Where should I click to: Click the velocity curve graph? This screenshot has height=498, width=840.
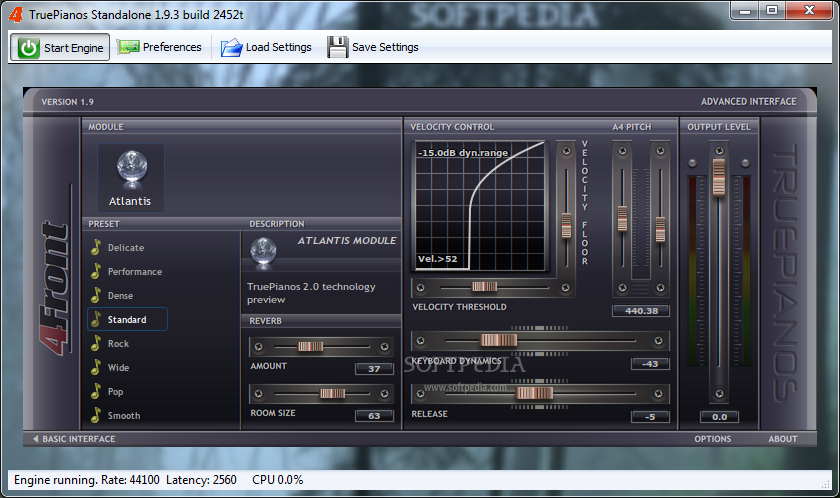tap(481, 206)
